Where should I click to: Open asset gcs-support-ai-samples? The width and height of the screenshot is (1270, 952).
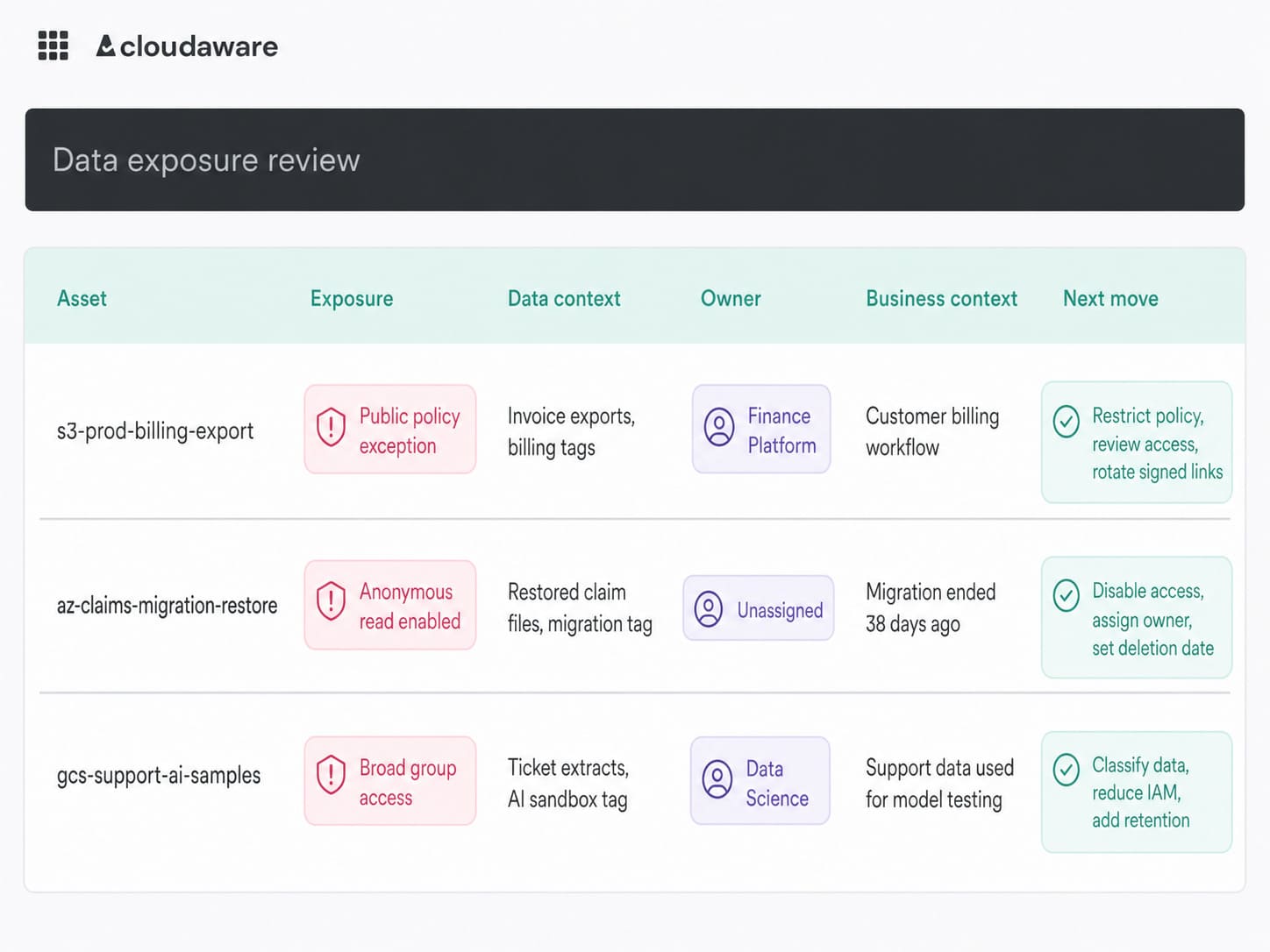(159, 776)
